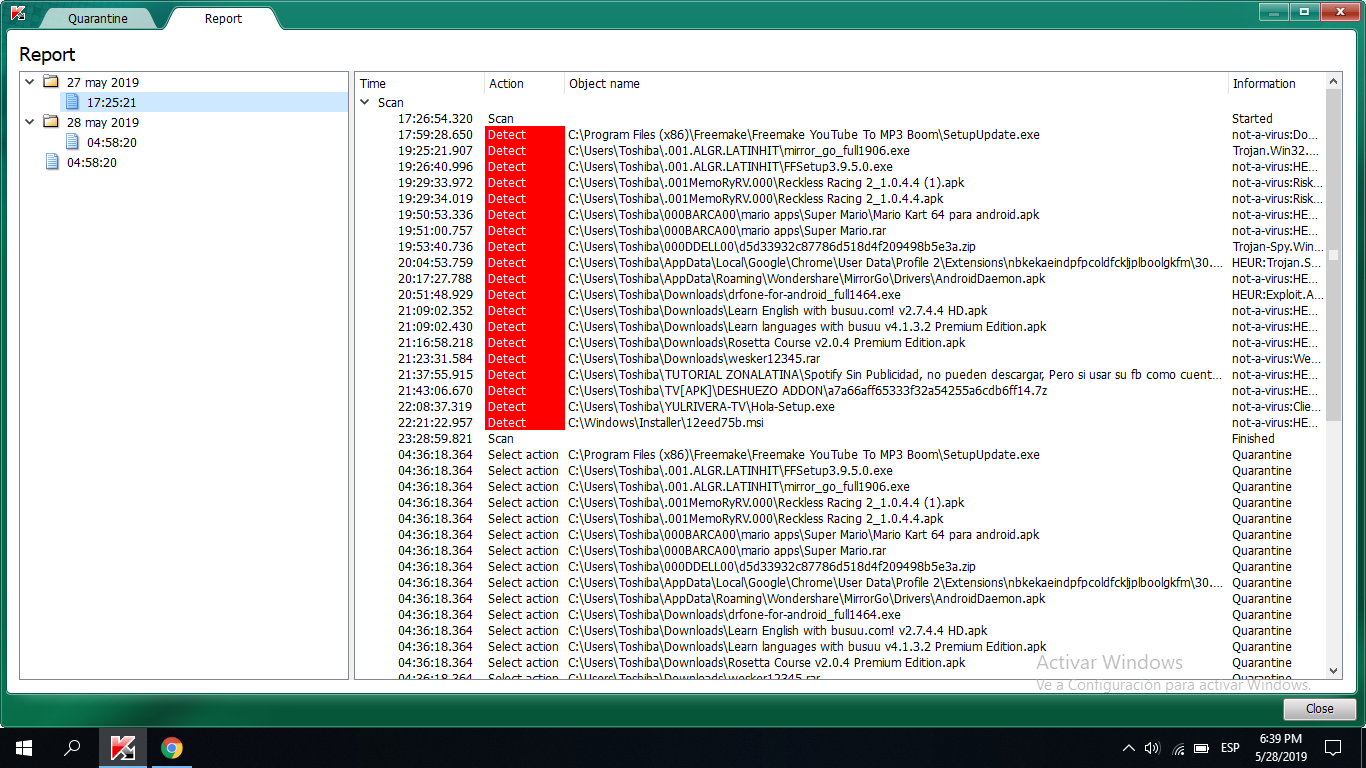Collapse the Scan group in report list

coord(364,102)
